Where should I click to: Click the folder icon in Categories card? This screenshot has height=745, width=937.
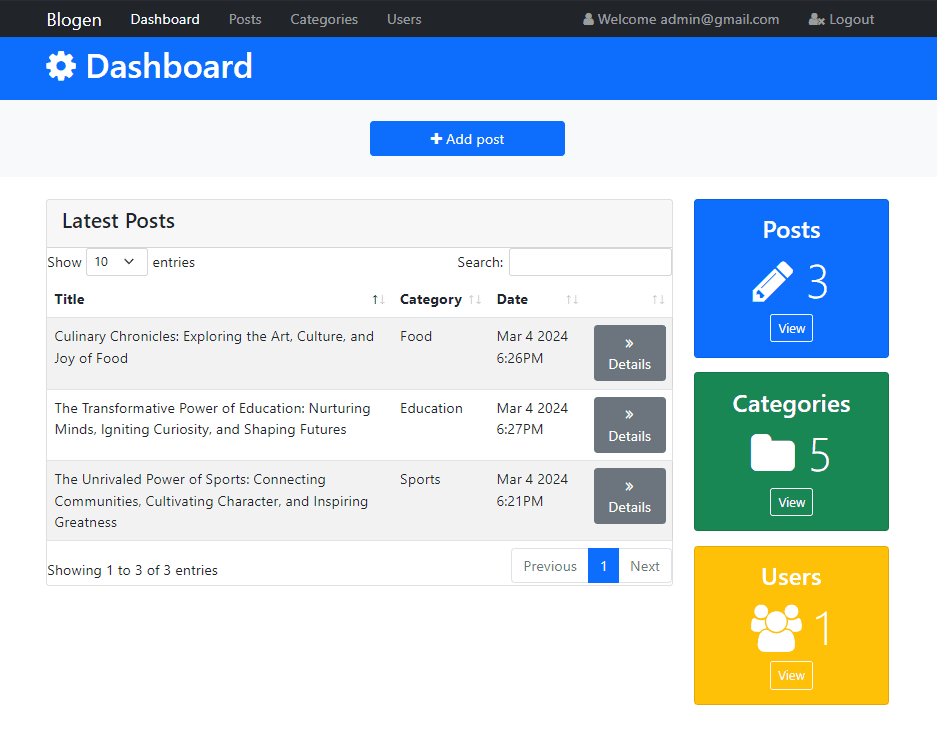point(772,455)
